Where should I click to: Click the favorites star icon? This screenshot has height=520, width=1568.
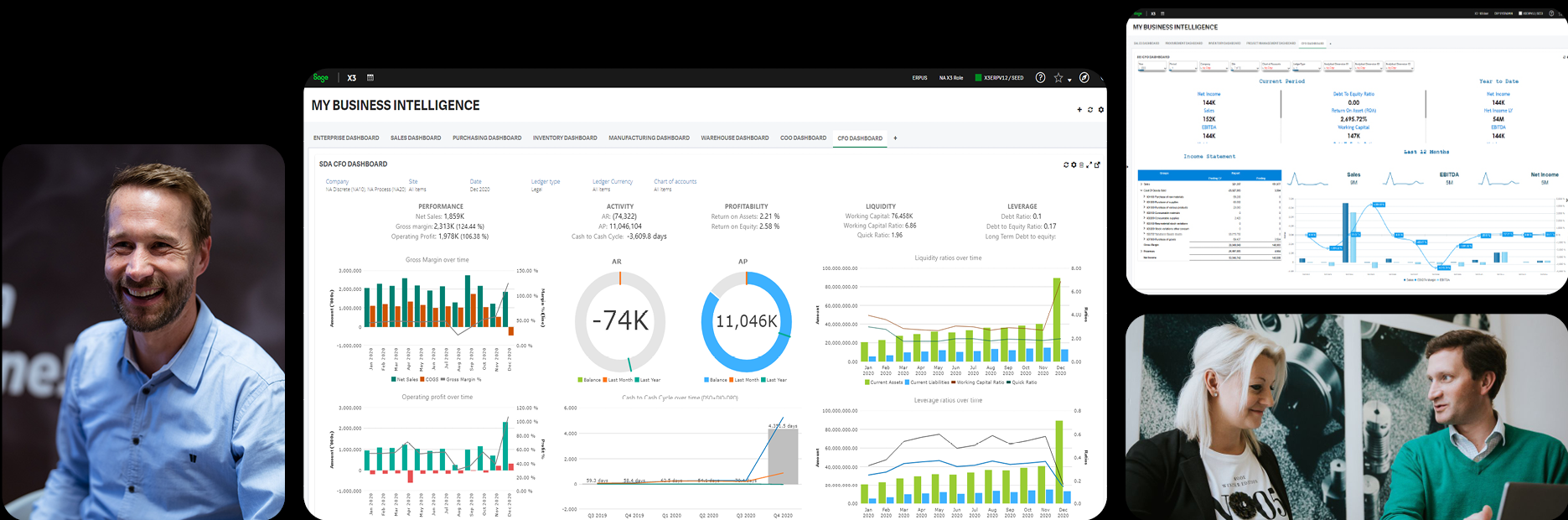[1058, 78]
